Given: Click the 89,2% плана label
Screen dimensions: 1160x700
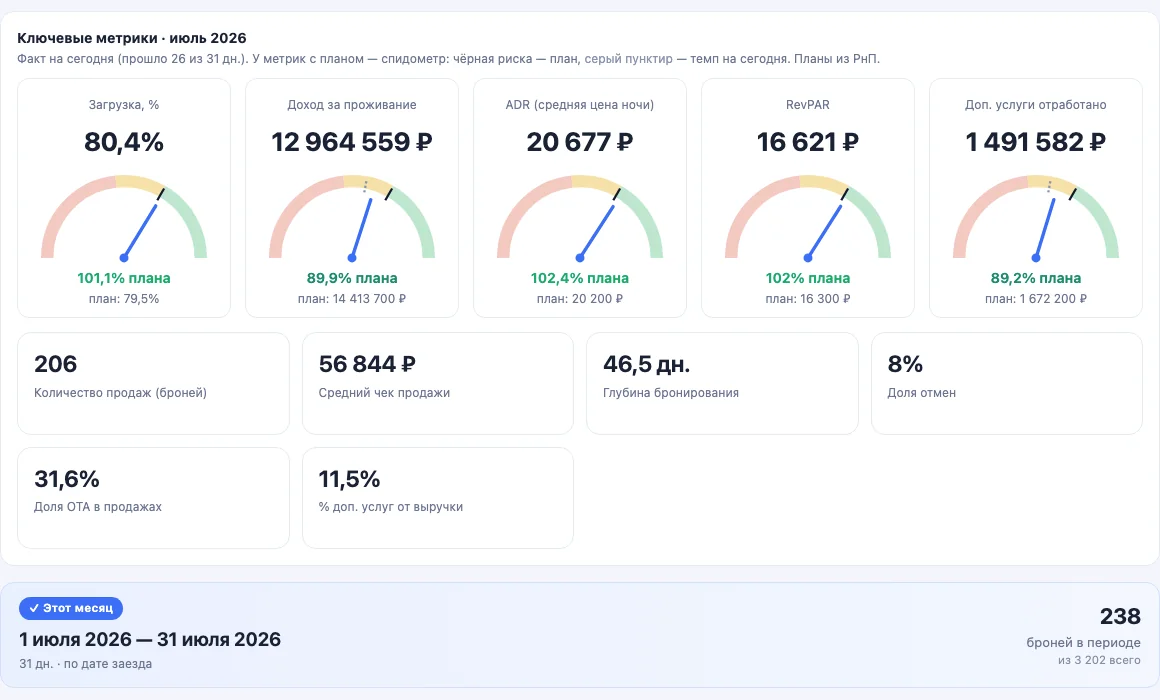Looking at the screenshot, I should tap(1036, 278).
